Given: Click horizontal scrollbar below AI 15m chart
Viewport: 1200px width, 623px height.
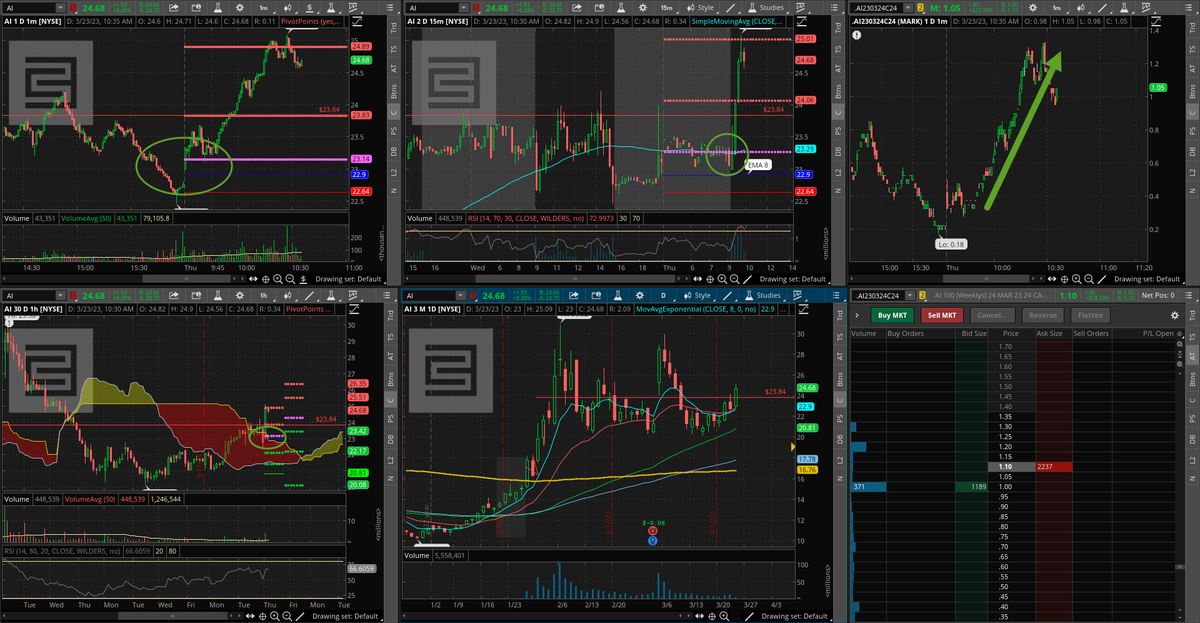Looking at the screenshot, I should pyautogui.click(x=575, y=279).
